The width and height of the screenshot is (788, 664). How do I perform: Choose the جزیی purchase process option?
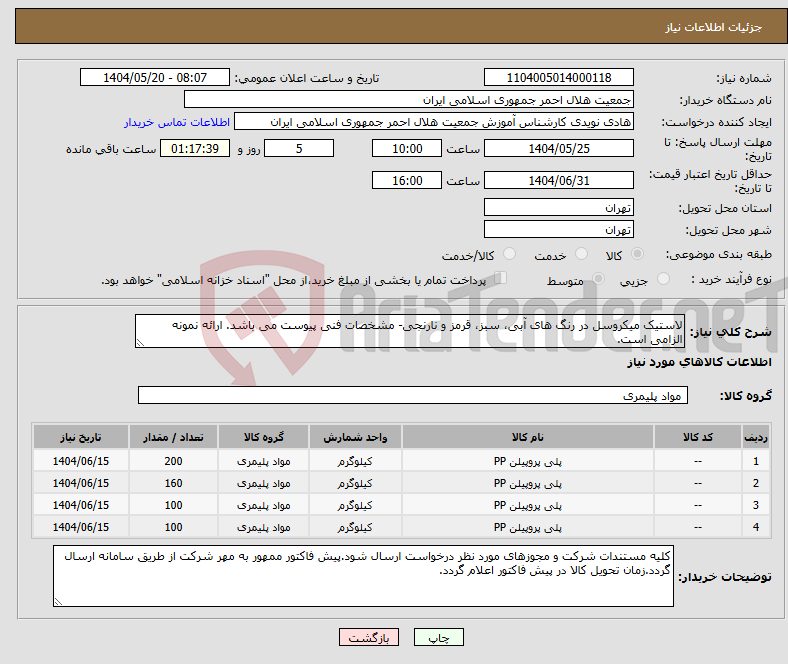pyautogui.click(x=665, y=280)
